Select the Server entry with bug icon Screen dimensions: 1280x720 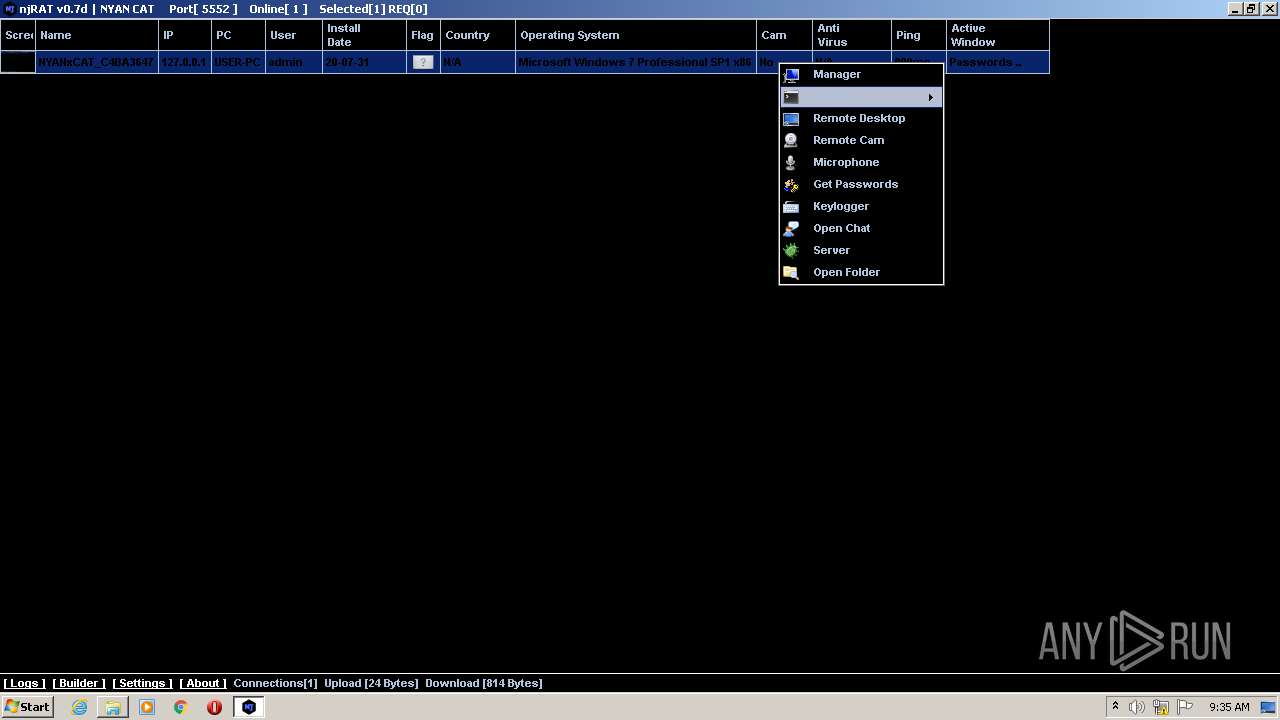coord(861,250)
